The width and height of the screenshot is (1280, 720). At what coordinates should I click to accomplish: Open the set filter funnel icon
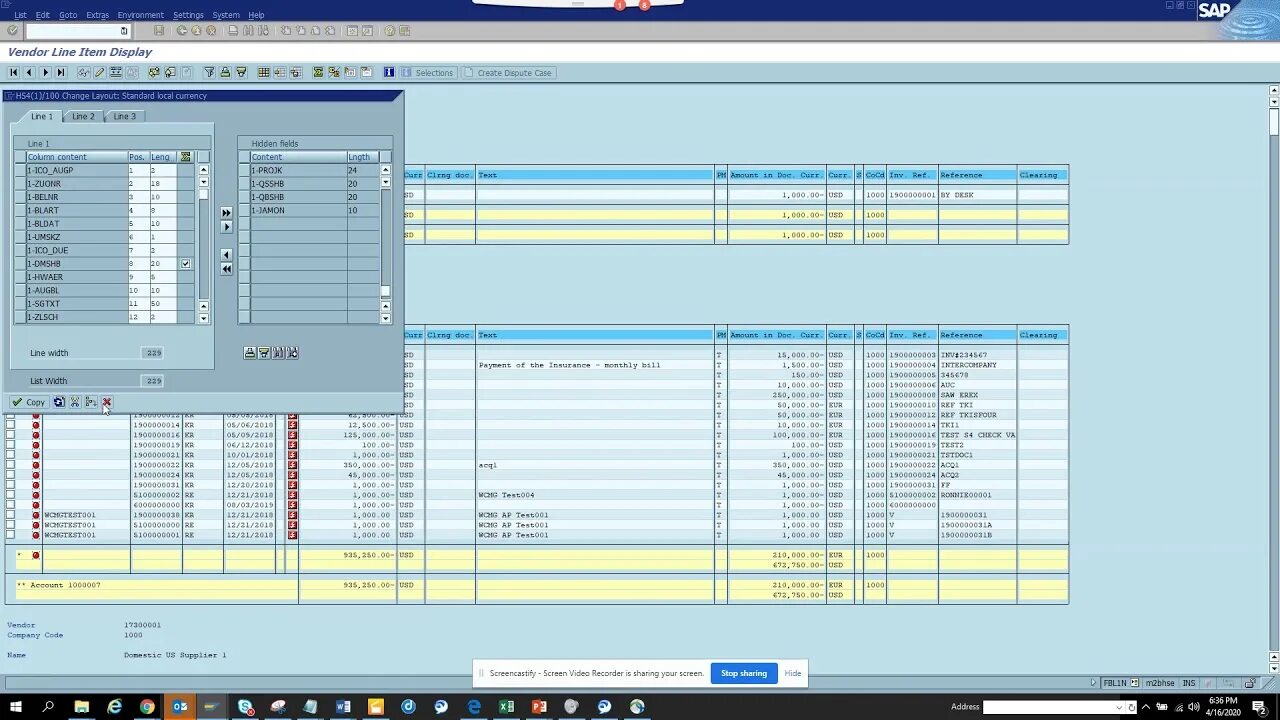point(209,72)
